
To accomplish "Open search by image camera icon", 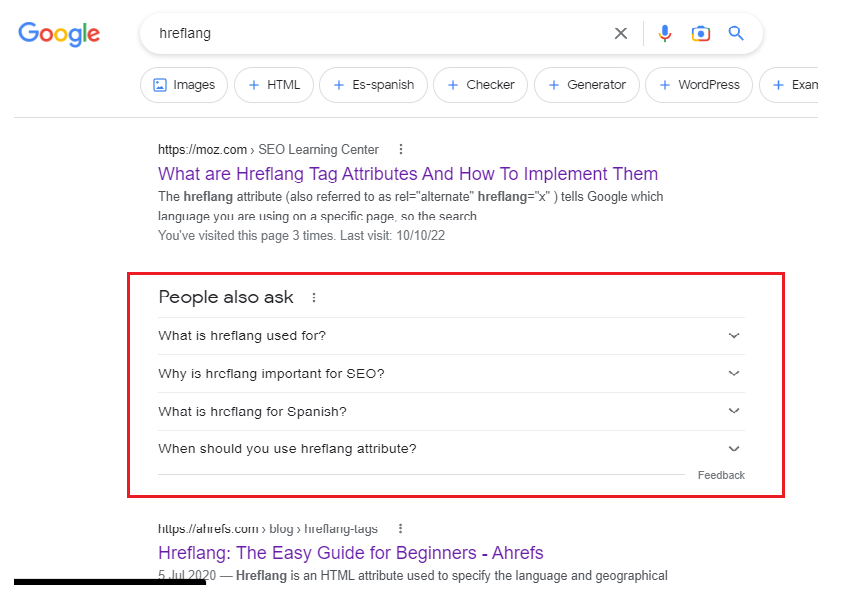I will (700, 33).
